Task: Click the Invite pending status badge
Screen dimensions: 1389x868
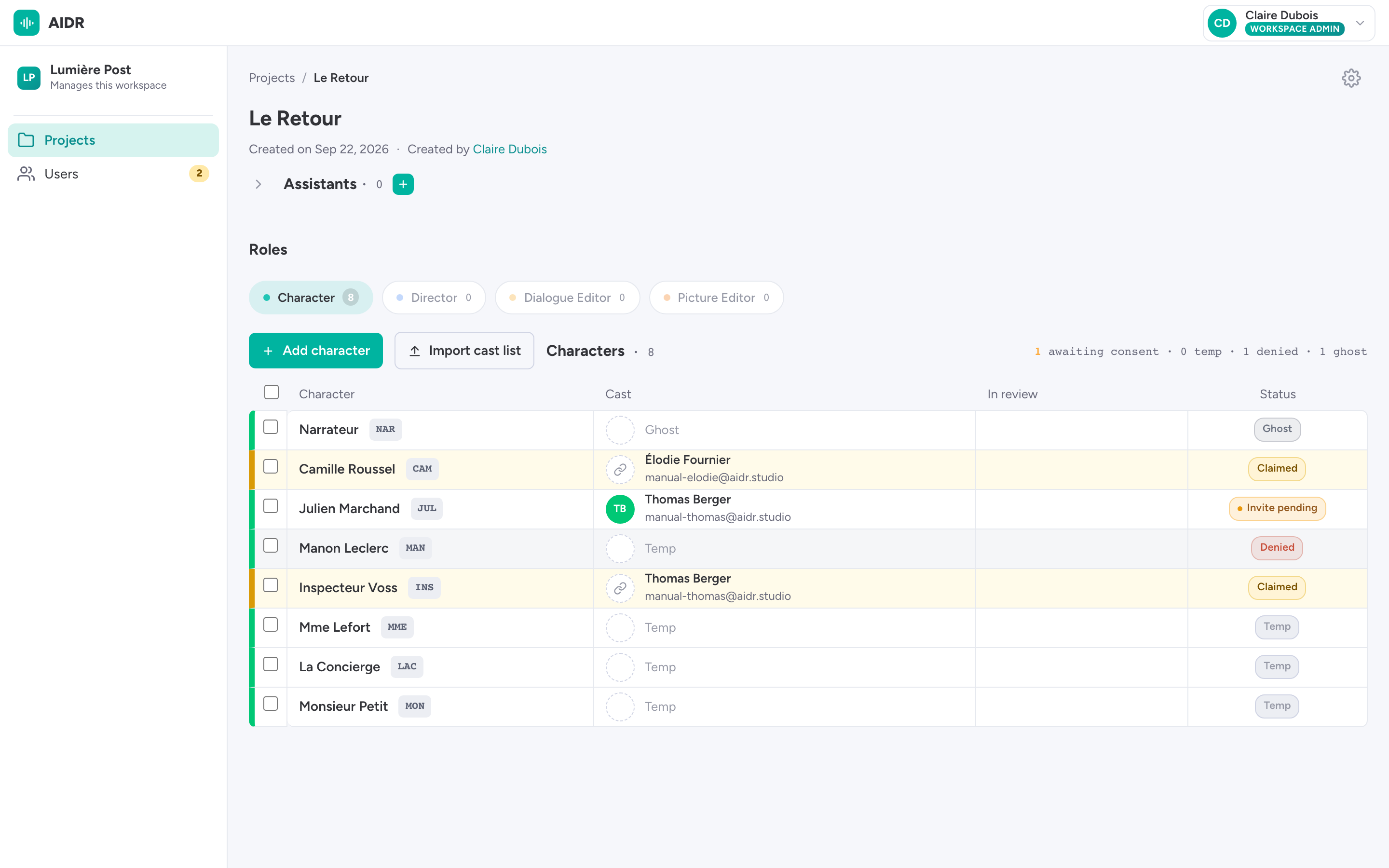Action: (x=1277, y=509)
